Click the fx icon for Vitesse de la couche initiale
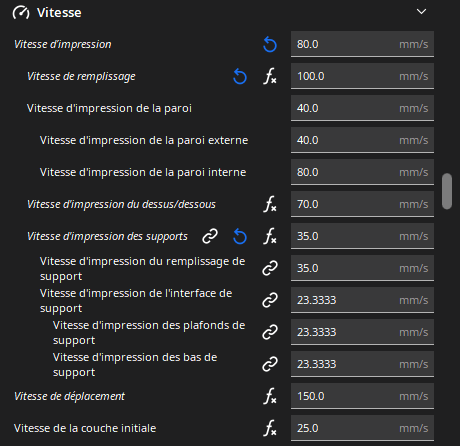 coord(270,428)
